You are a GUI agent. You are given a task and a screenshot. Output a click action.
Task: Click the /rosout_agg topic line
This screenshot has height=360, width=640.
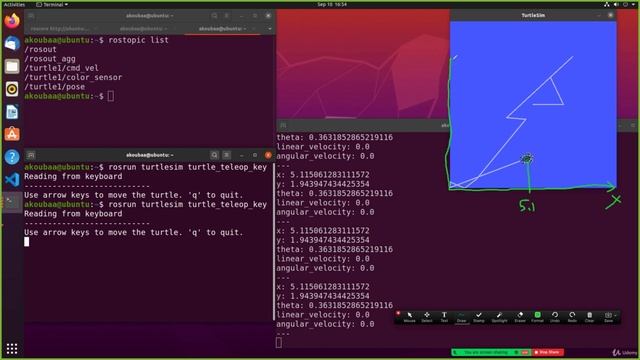click(x=50, y=59)
